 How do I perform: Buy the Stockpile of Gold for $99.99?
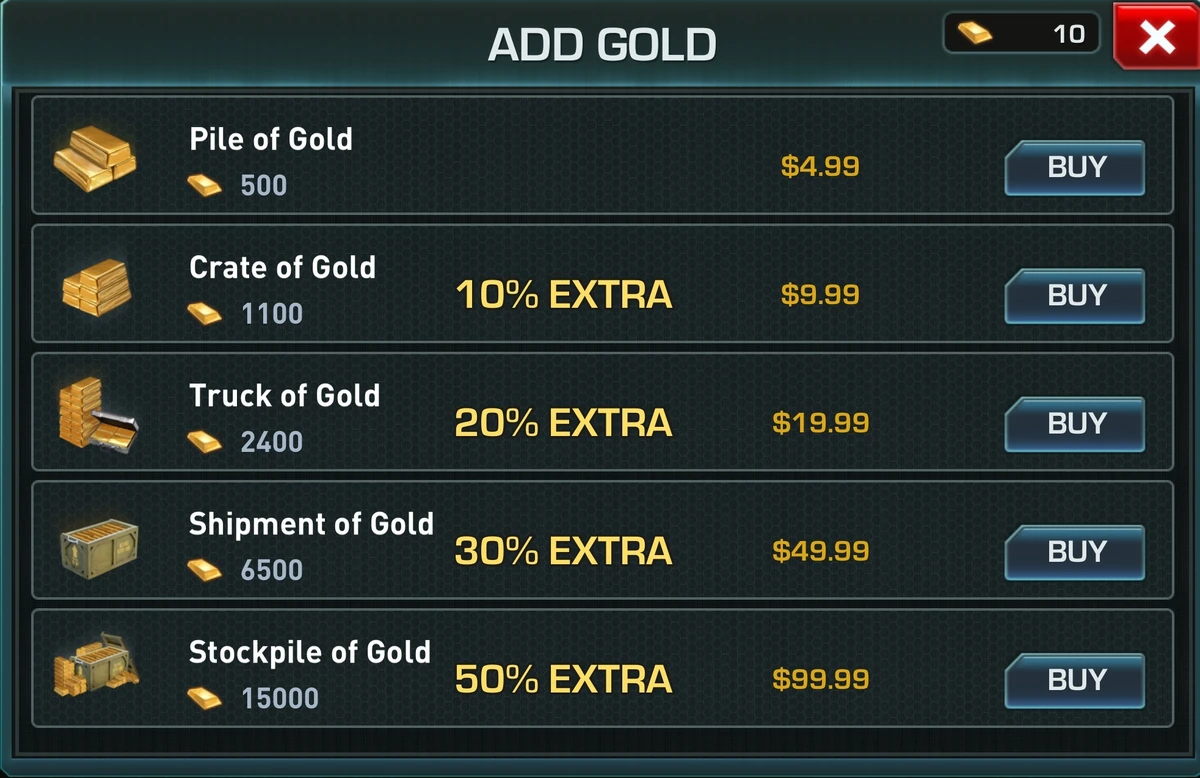click(1074, 681)
